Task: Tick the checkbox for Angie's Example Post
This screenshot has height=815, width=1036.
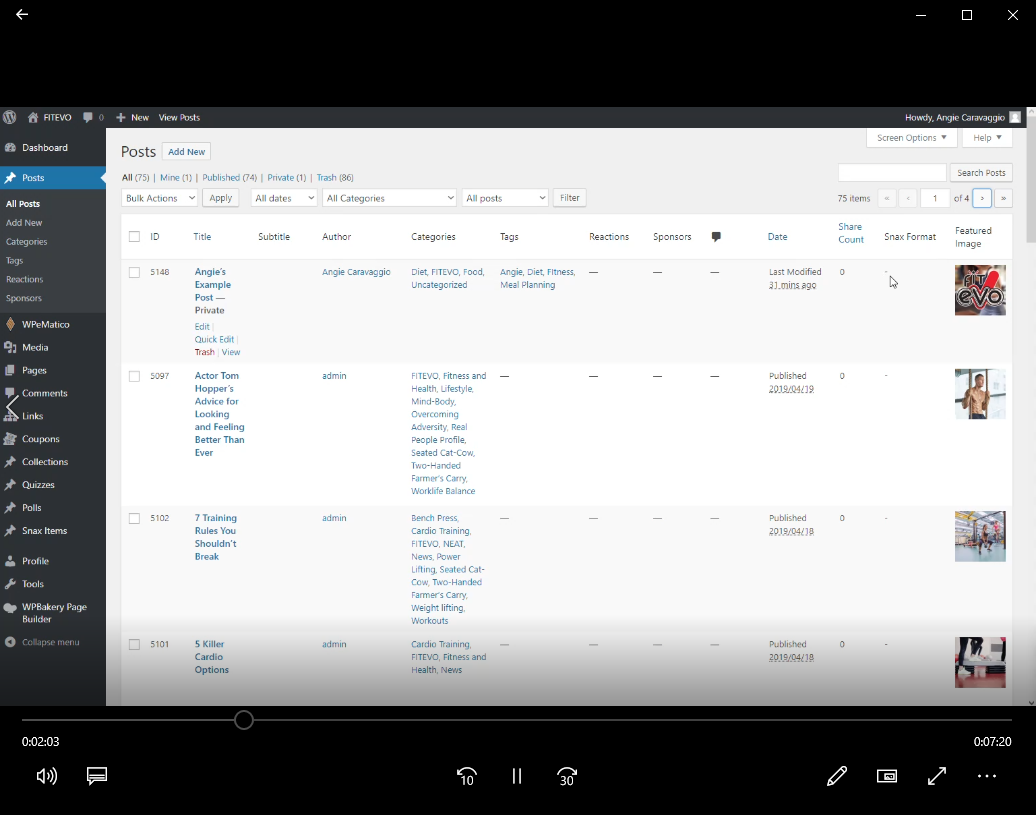Action: coord(134,272)
